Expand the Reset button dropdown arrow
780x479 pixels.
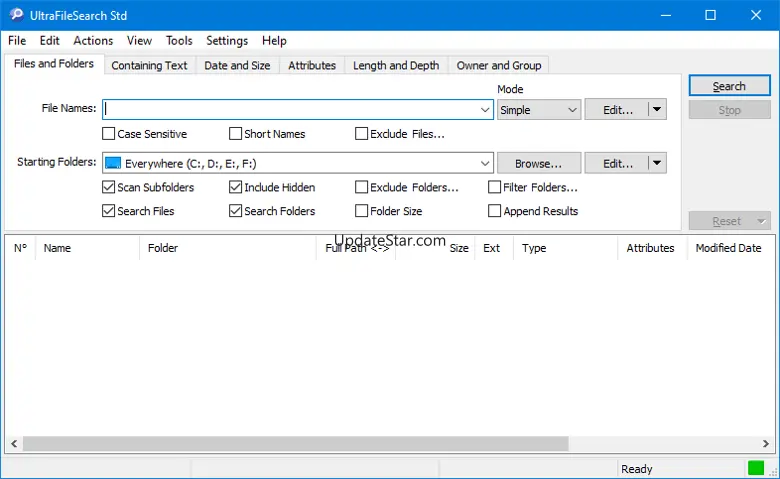point(761,221)
